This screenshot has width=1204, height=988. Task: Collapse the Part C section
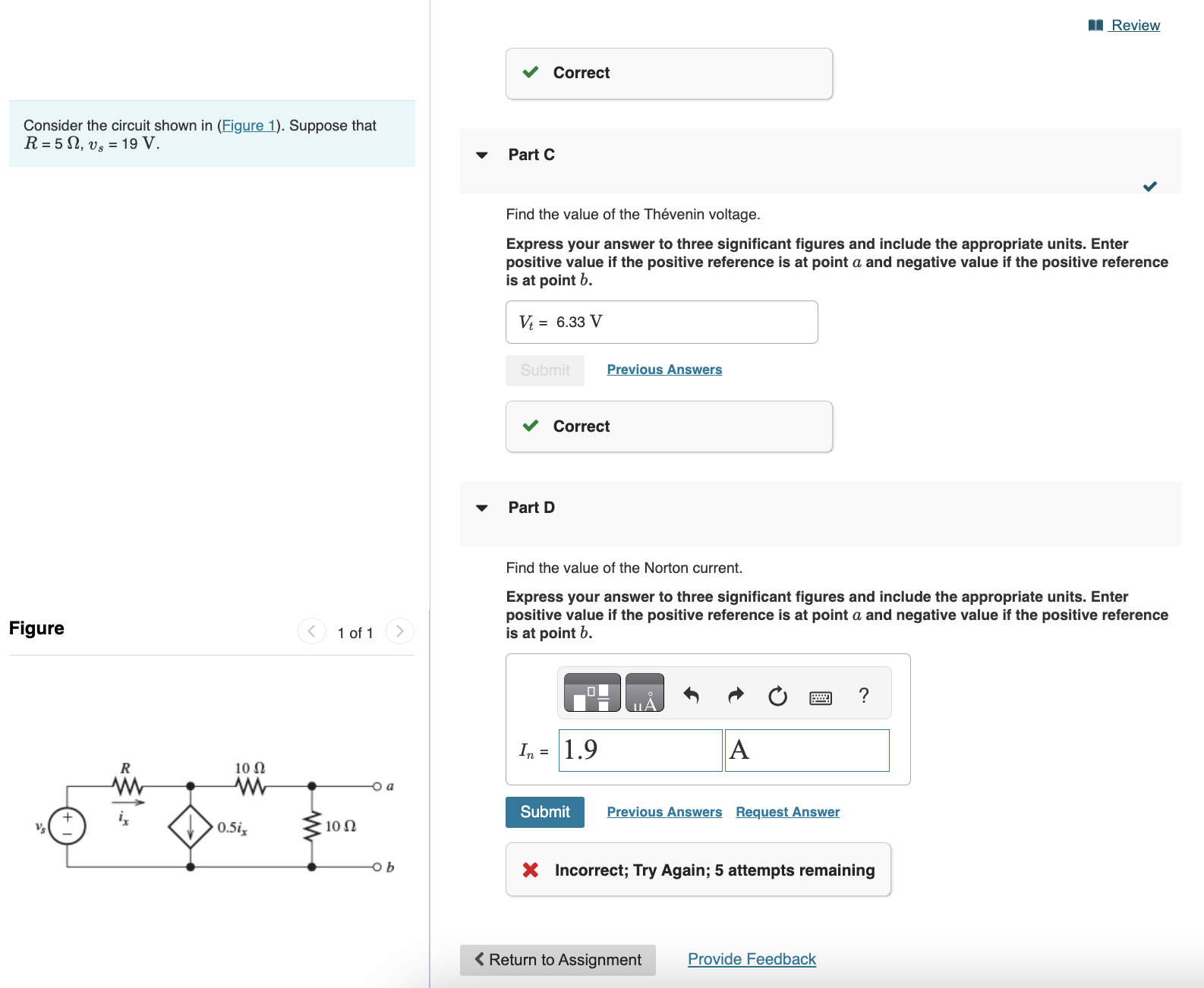[x=482, y=155]
